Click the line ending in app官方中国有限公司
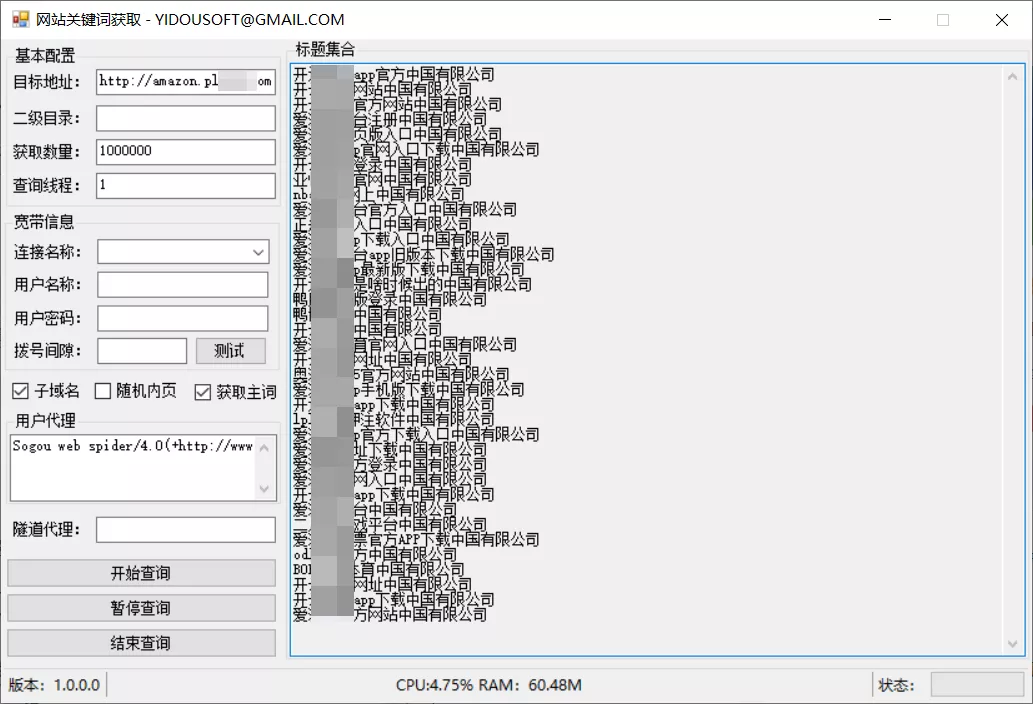1033x704 pixels. click(x=393, y=74)
